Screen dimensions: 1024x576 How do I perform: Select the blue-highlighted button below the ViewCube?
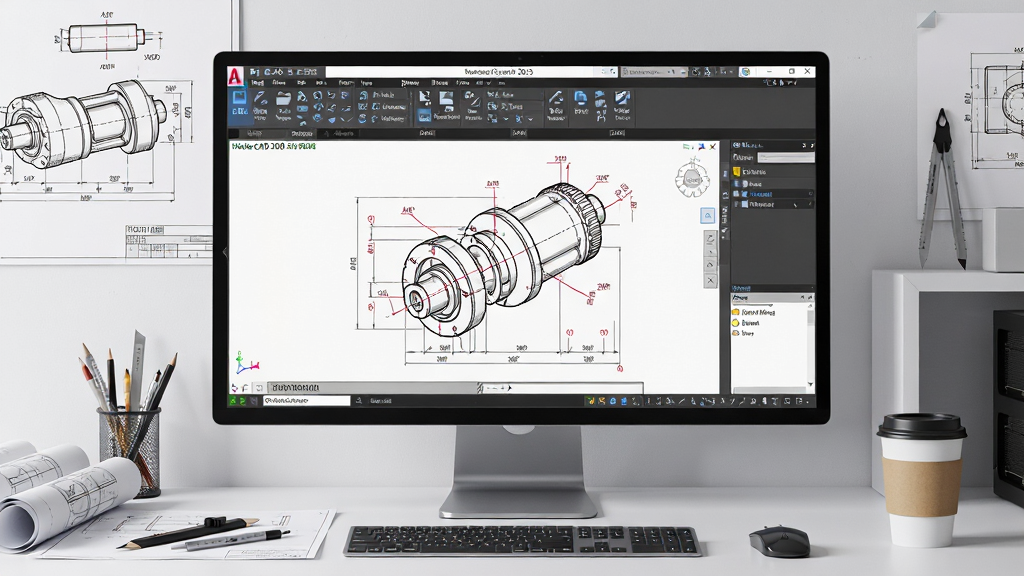pos(707,216)
